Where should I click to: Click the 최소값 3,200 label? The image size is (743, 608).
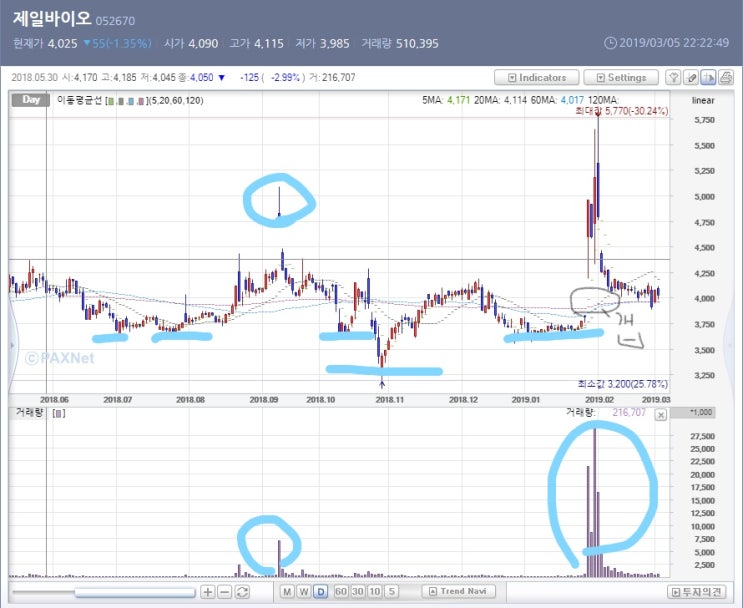623,384
